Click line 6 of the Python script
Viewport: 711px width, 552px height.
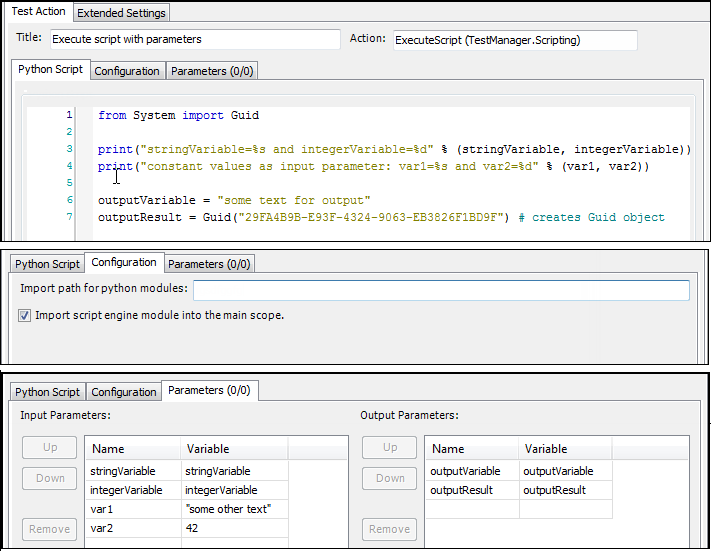(234, 200)
